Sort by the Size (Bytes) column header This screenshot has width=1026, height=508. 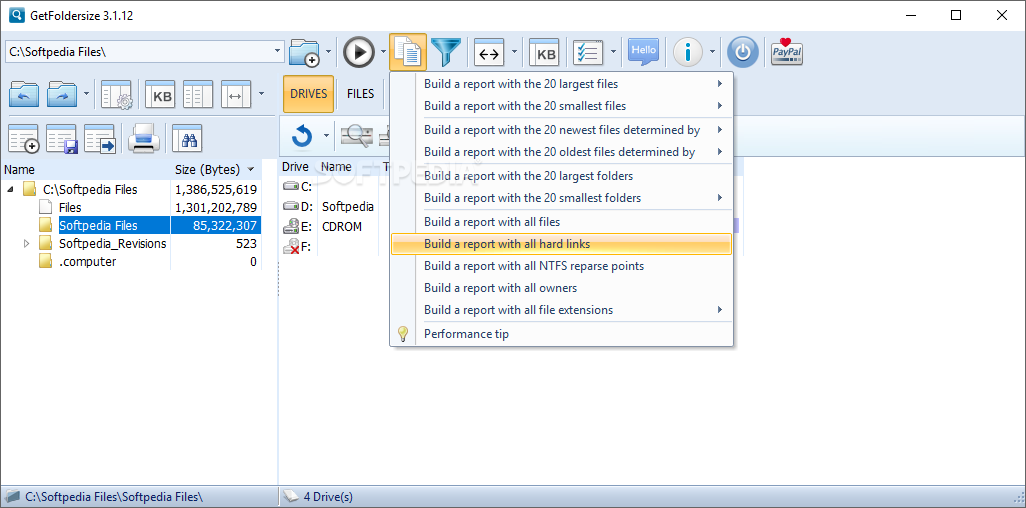pyautogui.click(x=215, y=170)
